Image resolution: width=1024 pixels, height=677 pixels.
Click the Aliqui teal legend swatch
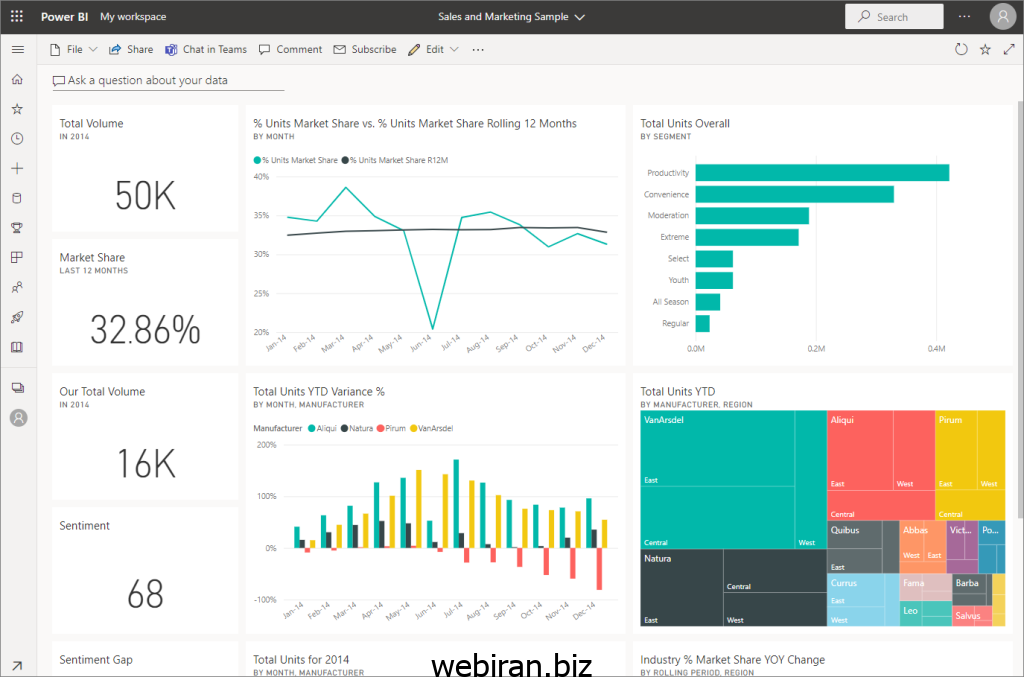tap(311, 428)
